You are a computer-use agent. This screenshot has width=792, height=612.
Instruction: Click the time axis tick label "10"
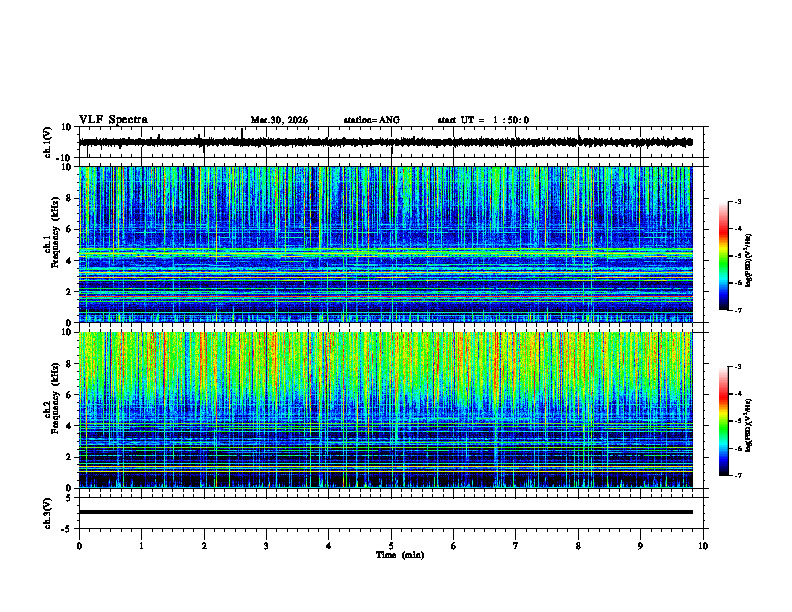703,546
